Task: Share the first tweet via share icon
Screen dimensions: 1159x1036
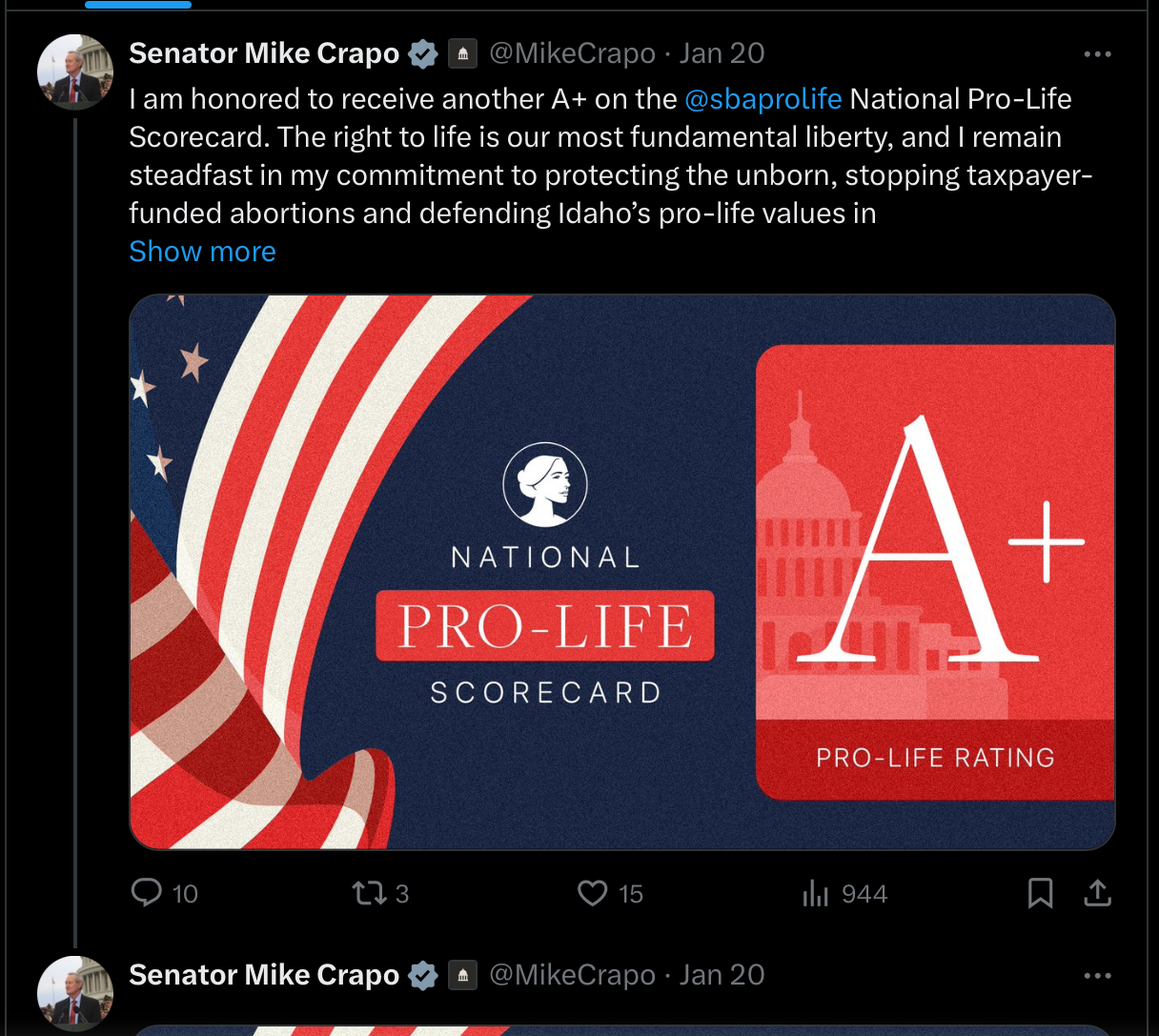Action: point(1097,893)
